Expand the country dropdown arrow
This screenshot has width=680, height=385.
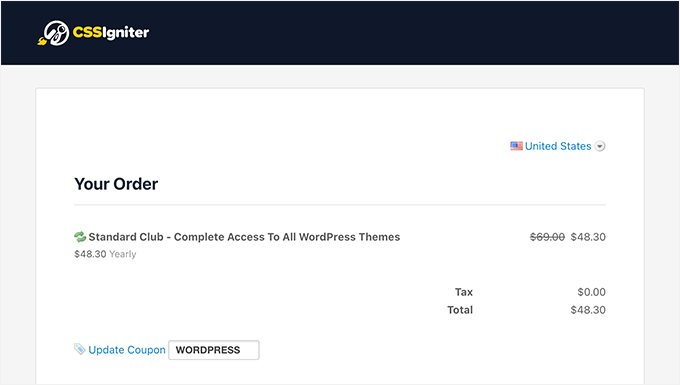coord(600,146)
